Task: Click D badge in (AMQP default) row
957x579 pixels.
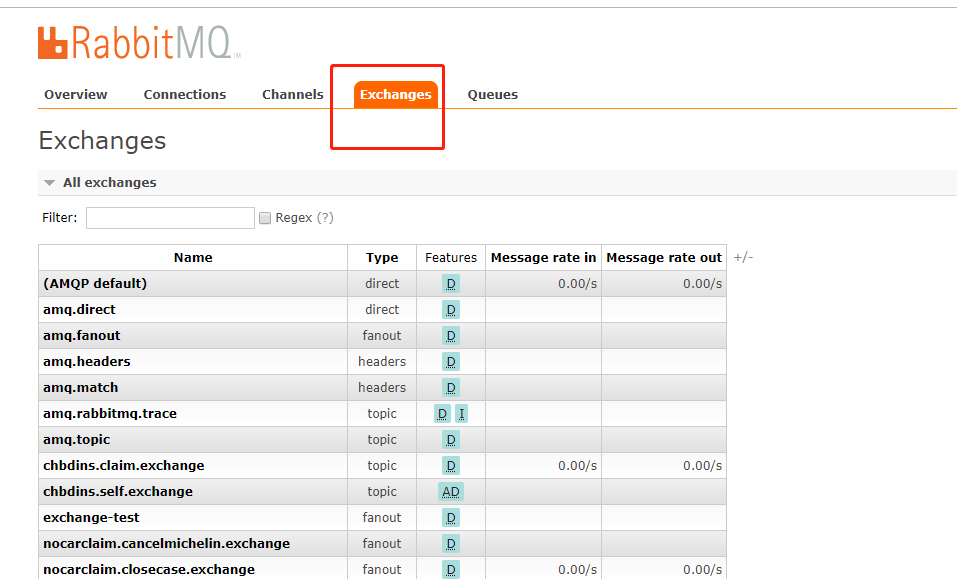Action: click(451, 284)
